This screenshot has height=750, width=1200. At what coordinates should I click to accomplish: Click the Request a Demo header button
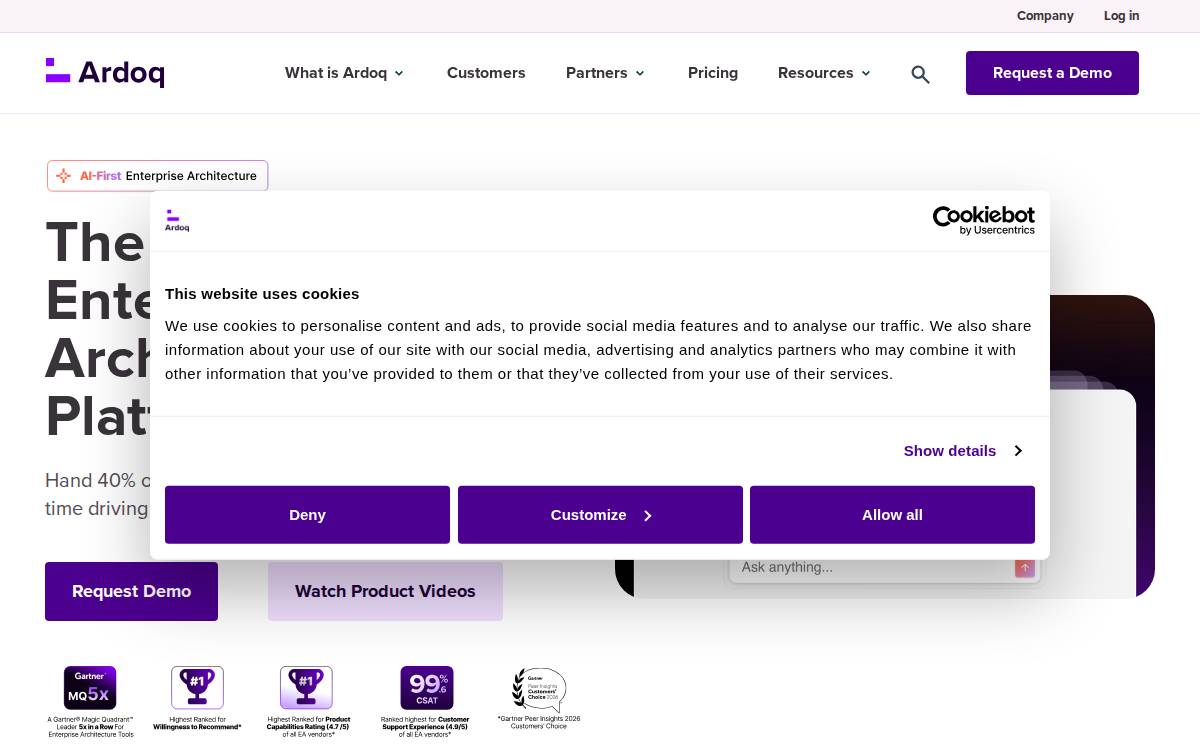pos(1052,73)
